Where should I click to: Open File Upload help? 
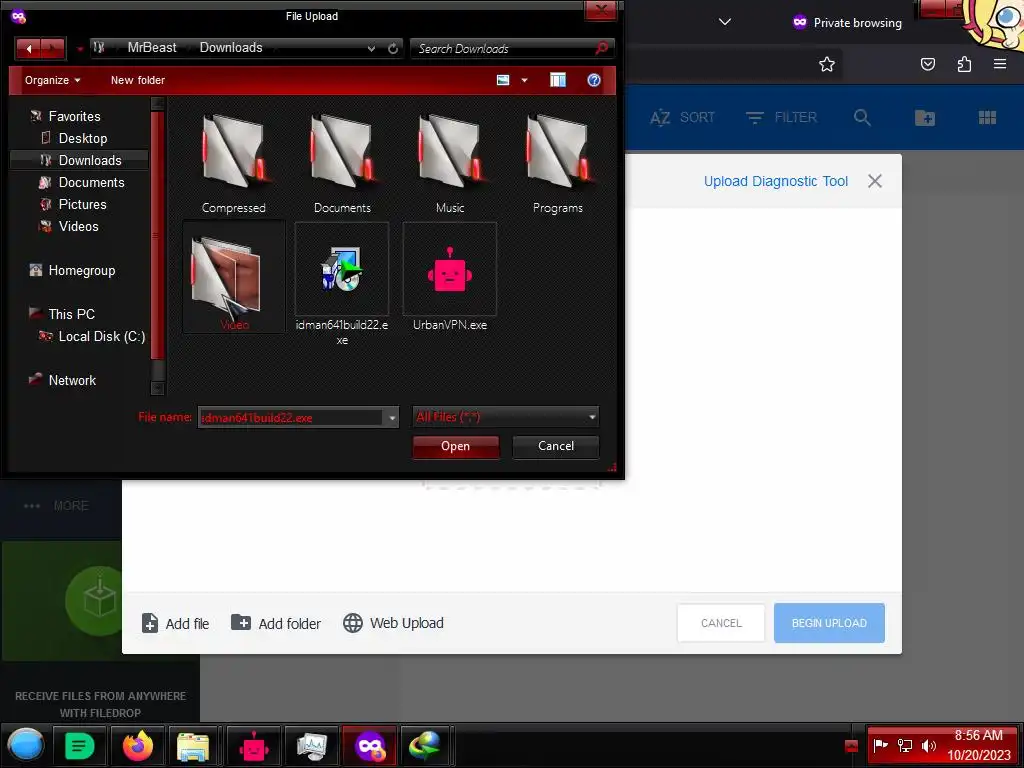[x=594, y=80]
